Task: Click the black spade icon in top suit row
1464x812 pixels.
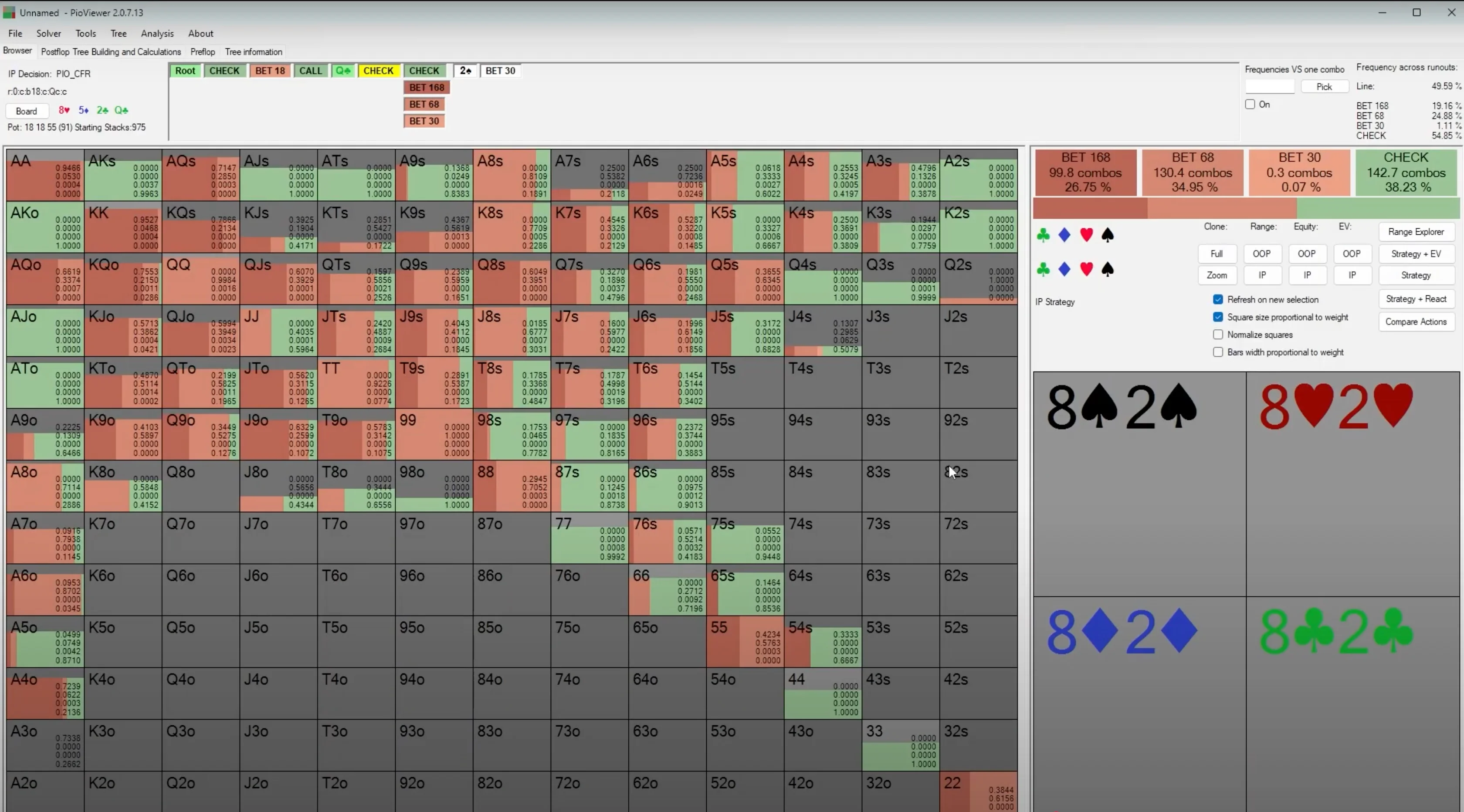Action: click(x=1108, y=235)
